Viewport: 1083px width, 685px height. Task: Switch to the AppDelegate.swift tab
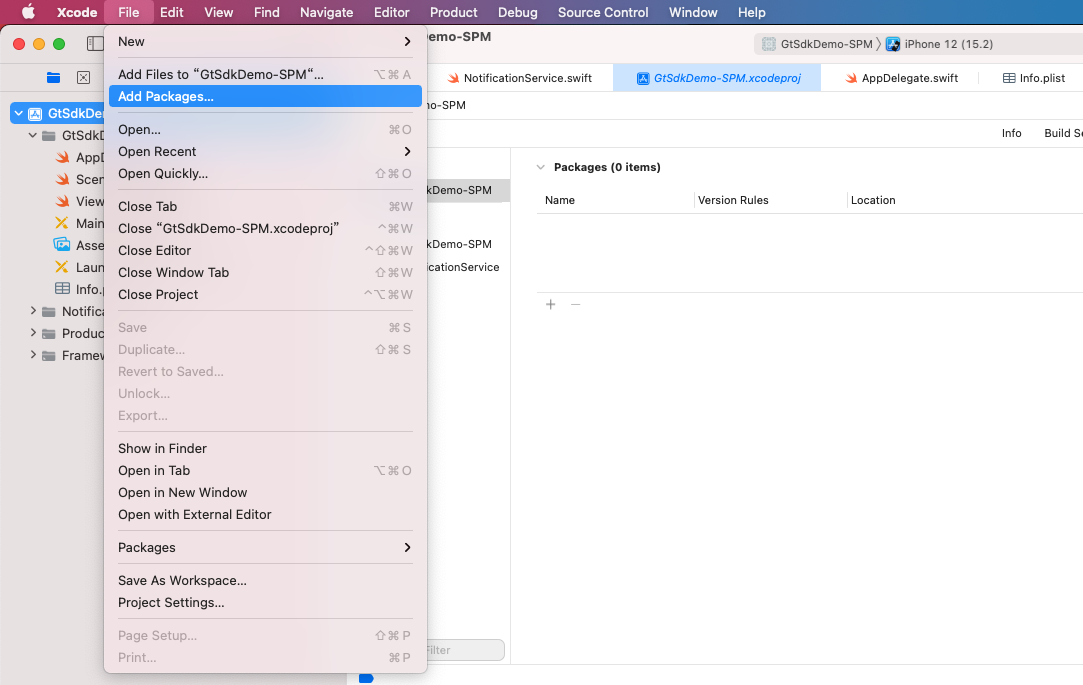[x=901, y=78]
